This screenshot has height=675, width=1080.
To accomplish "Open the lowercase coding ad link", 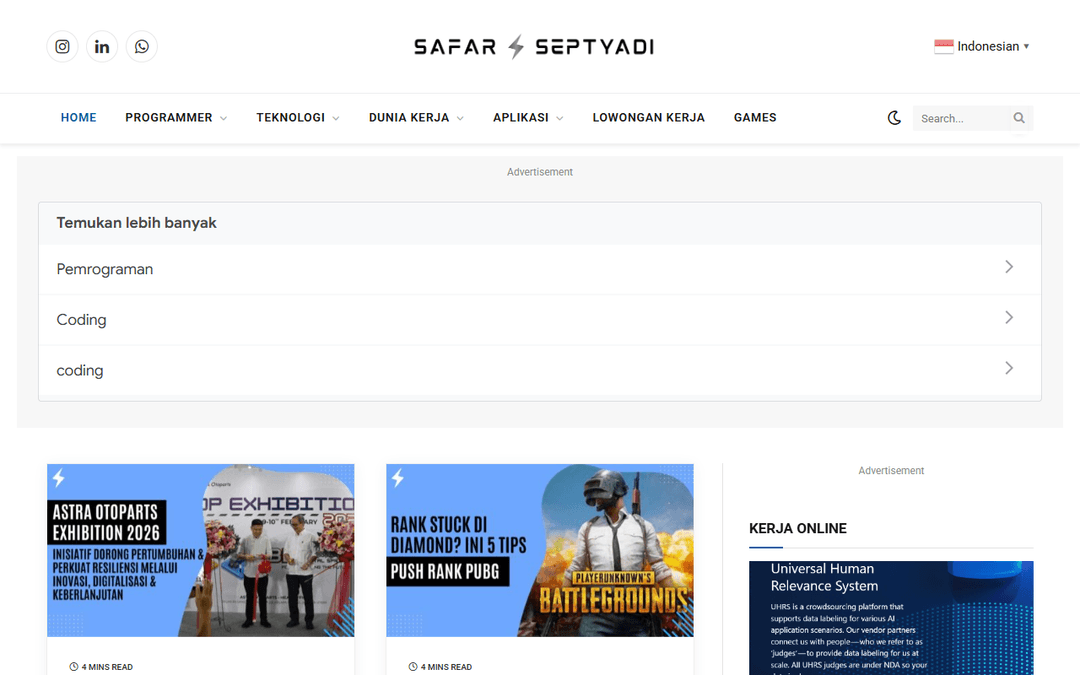I will click(x=540, y=371).
